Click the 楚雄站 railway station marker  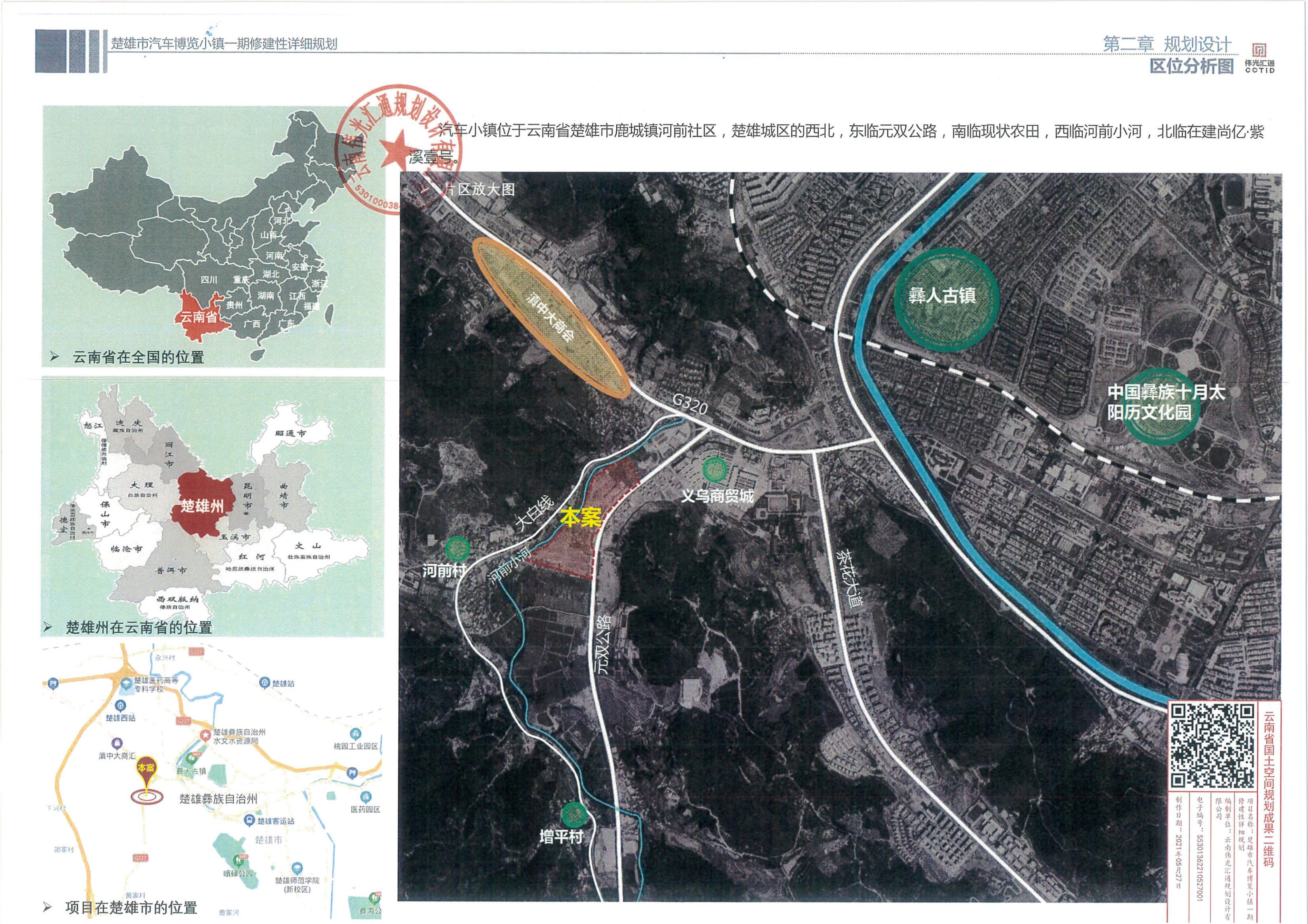point(264,682)
